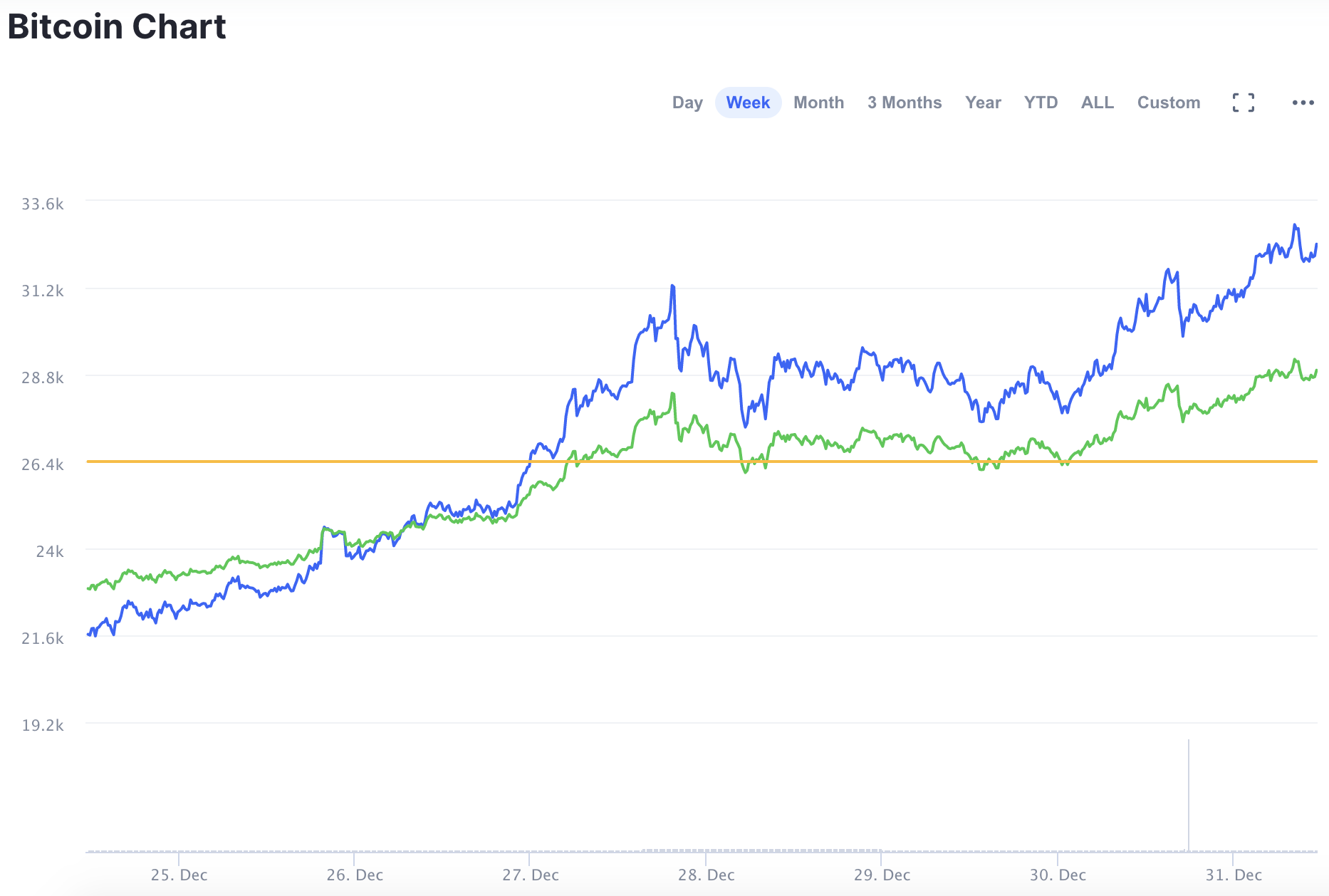Show ALL time price history
This screenshot has height=896, width=1329.
point(1098,103)
